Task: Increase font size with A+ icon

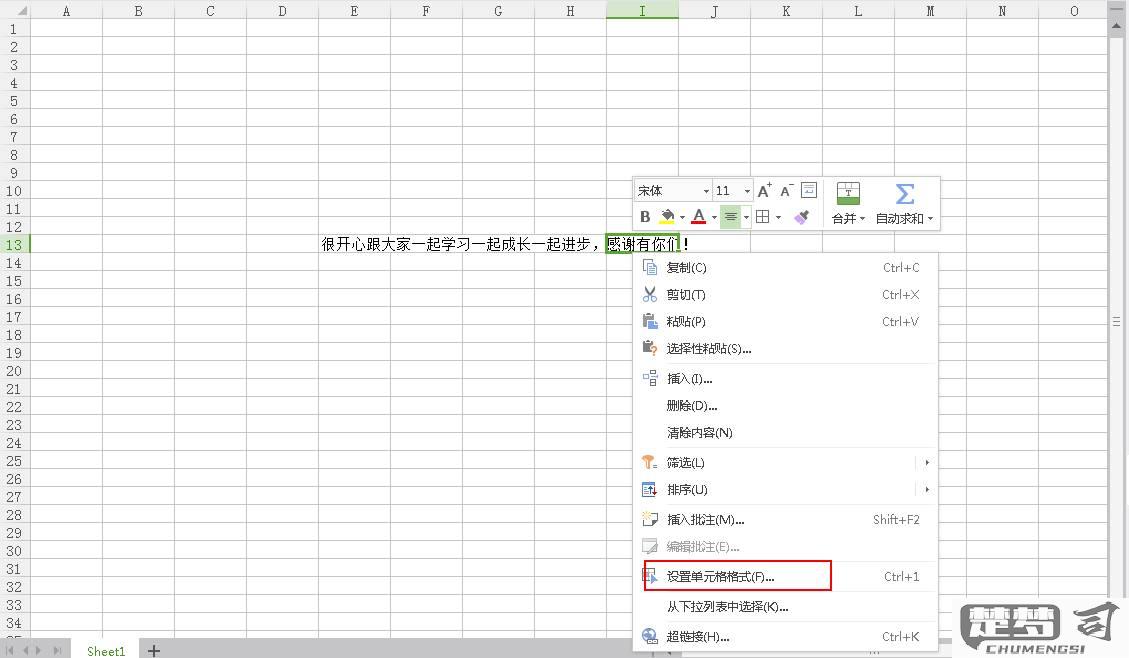Action: tap(764, 190)
